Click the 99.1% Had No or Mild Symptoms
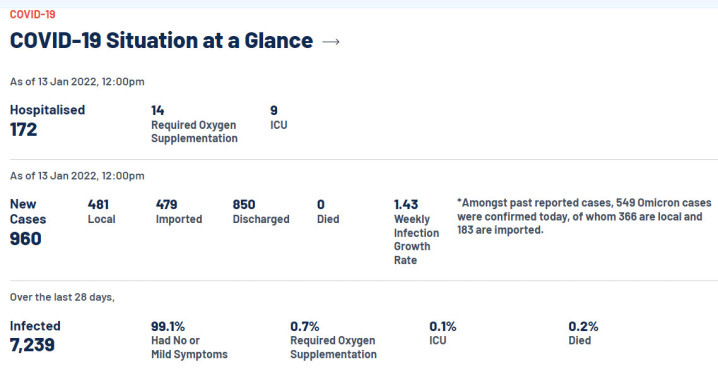 pyautogui.click(x=189, y=340)
